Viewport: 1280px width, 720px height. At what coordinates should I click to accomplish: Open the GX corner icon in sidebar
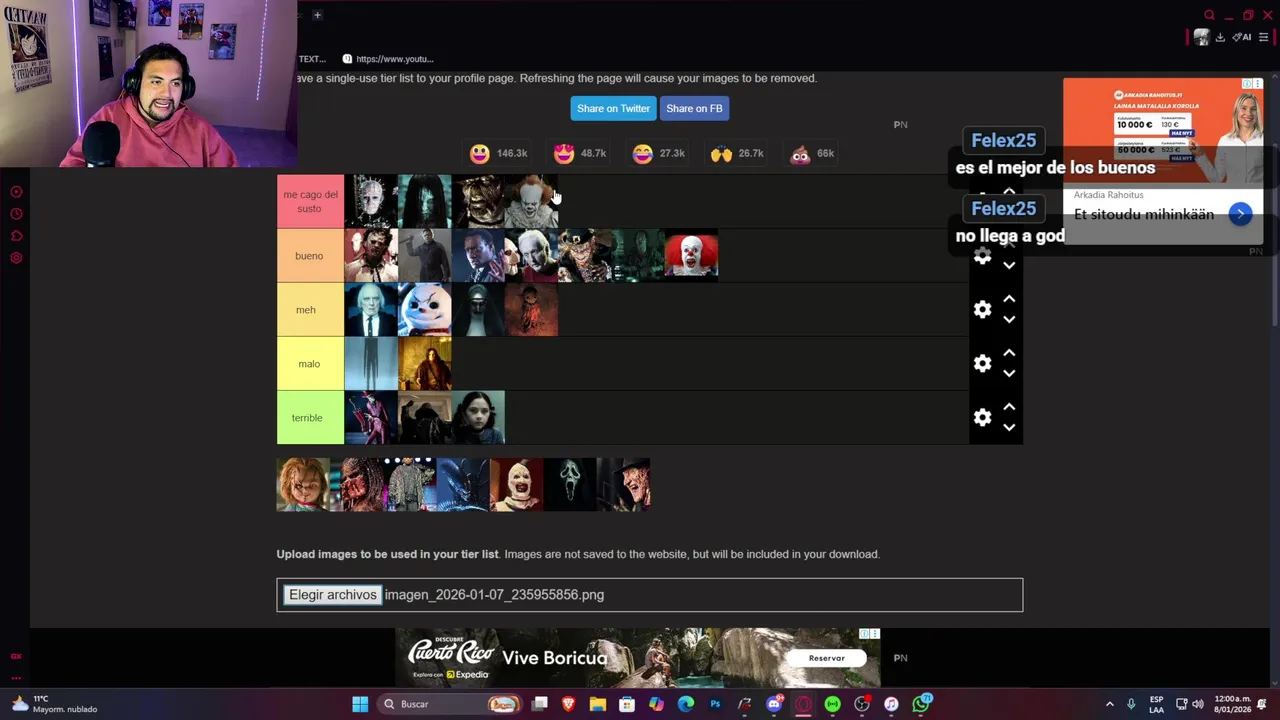16,657
